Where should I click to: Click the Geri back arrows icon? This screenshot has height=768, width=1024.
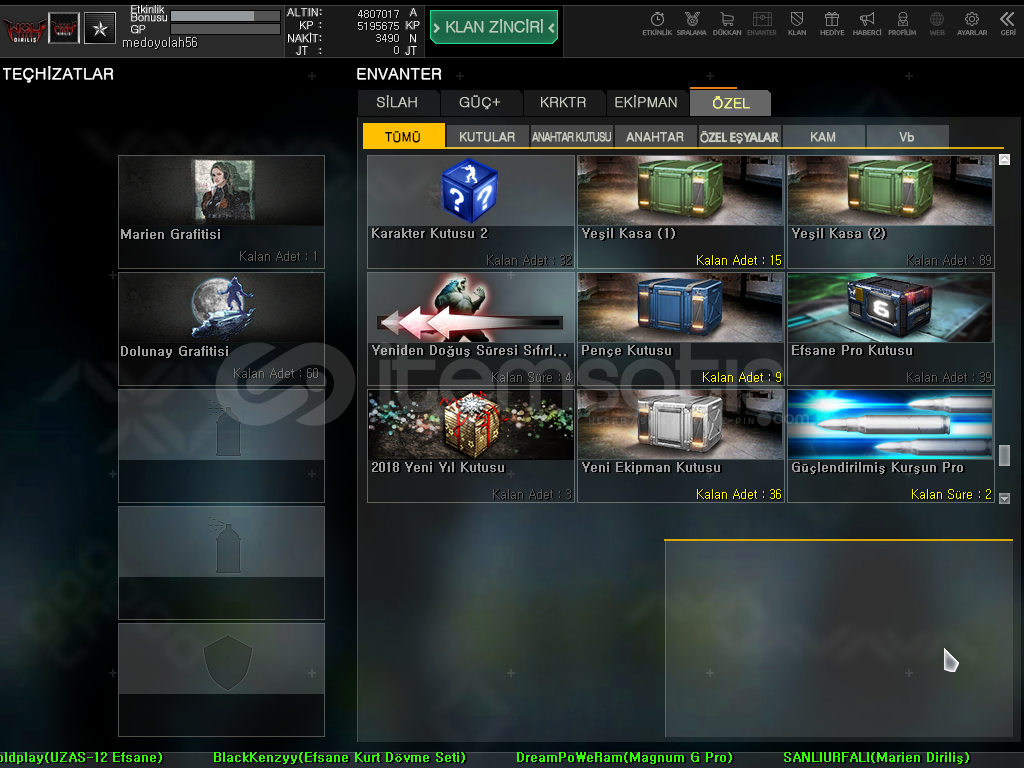(x=1008, y=24)
